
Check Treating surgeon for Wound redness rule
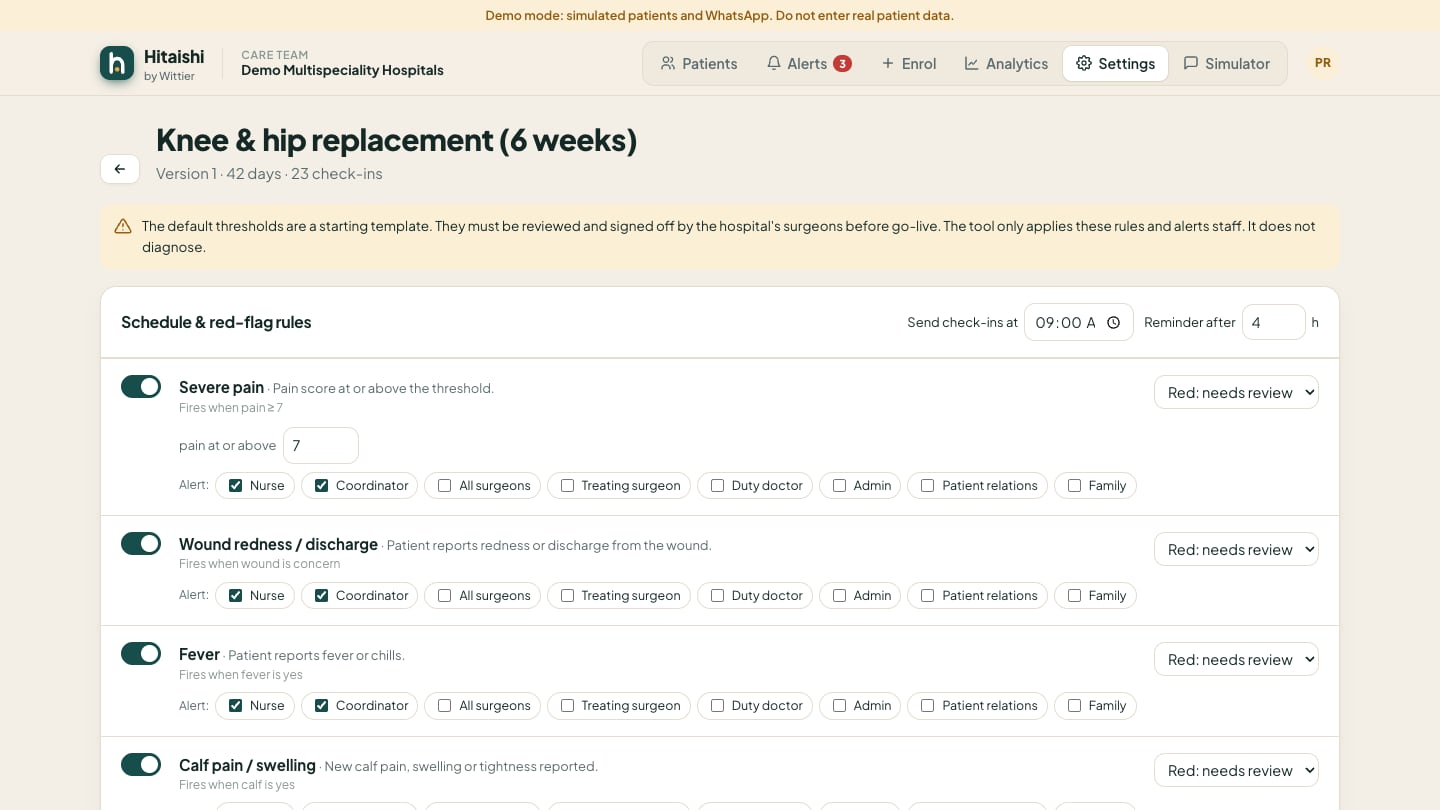click(x=567, y=596)
